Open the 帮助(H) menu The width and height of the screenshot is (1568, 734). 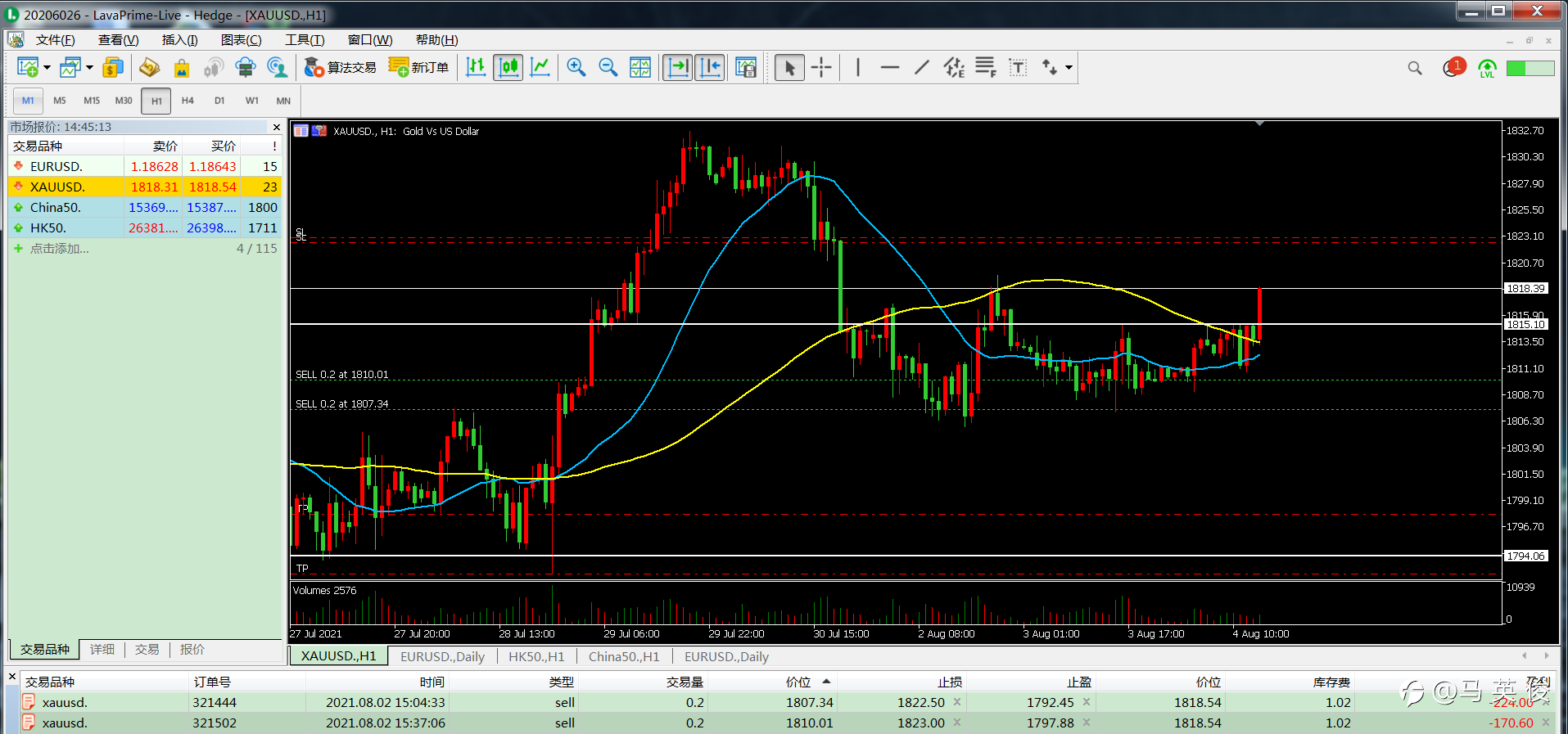point(436,40)
